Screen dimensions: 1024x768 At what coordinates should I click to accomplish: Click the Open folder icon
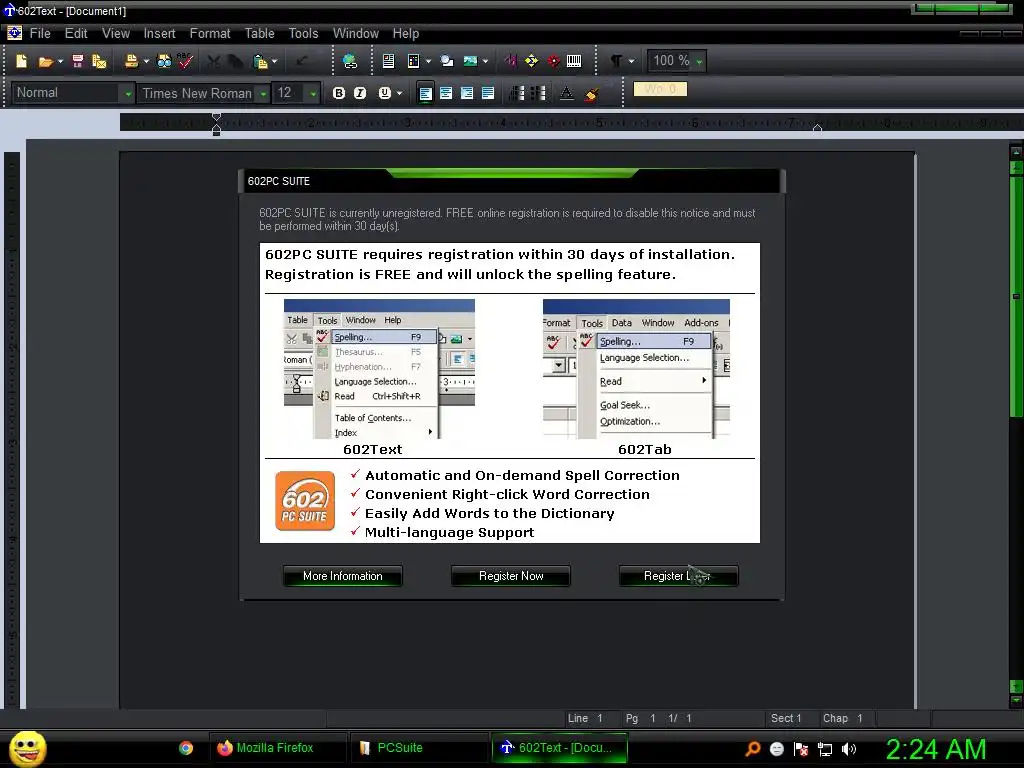(45, 61)
